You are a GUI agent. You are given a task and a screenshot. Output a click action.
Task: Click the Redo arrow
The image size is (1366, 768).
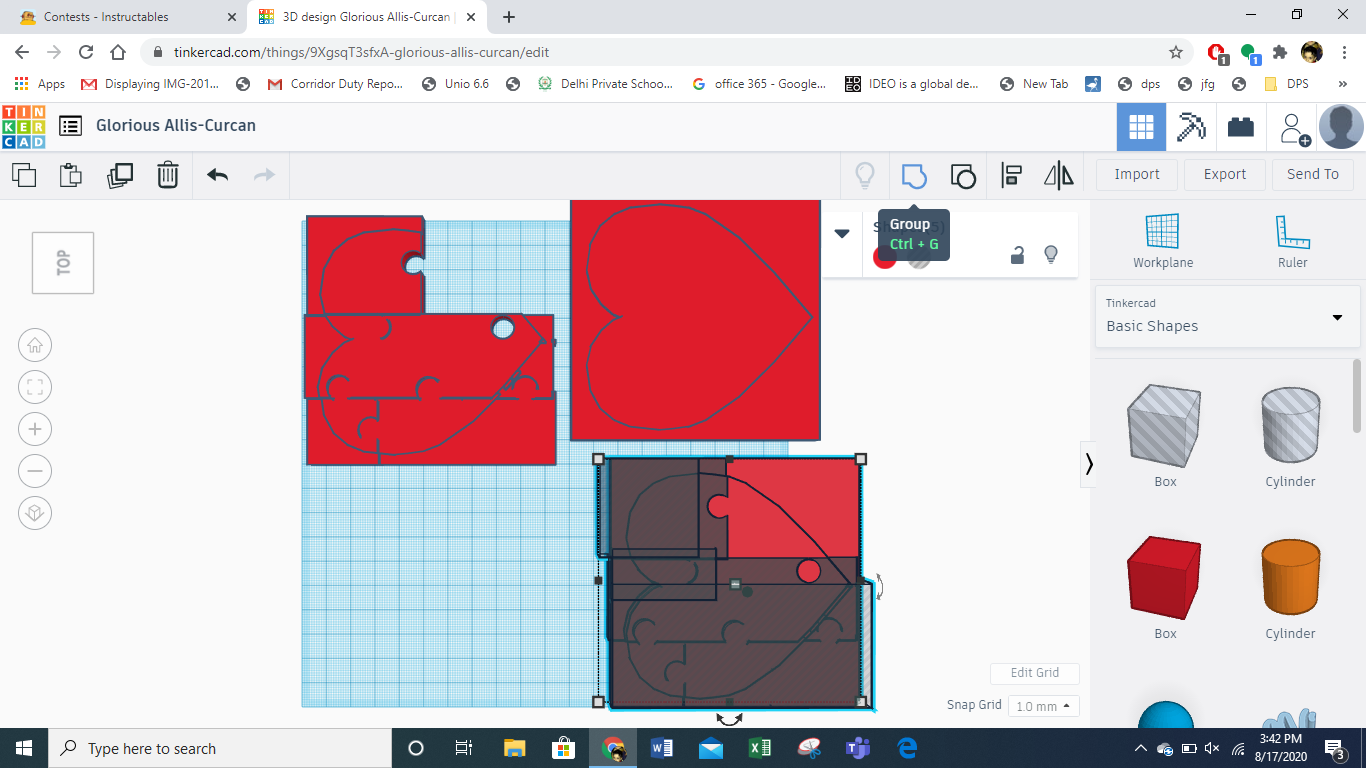[x=264, y=175]
